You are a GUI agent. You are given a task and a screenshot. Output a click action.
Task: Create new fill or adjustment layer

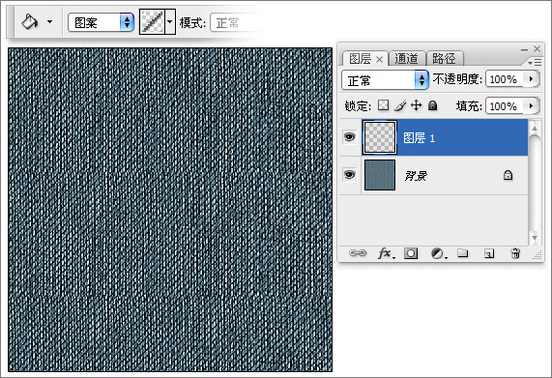point(439,253)
